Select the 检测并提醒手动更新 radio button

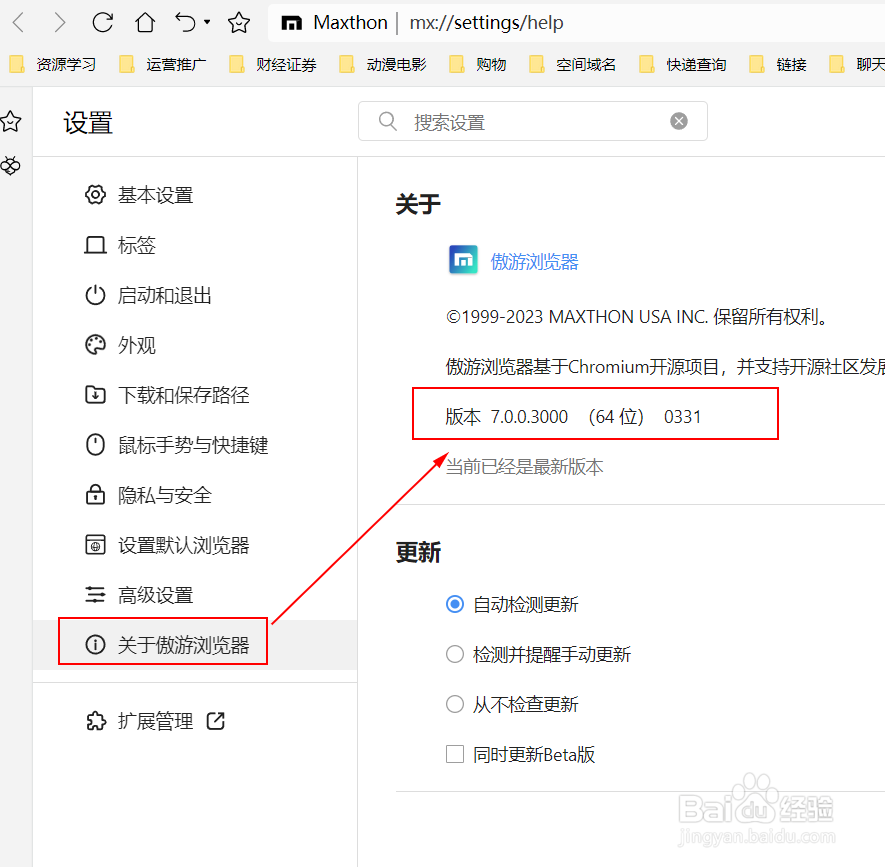click(x=455, y=655)
